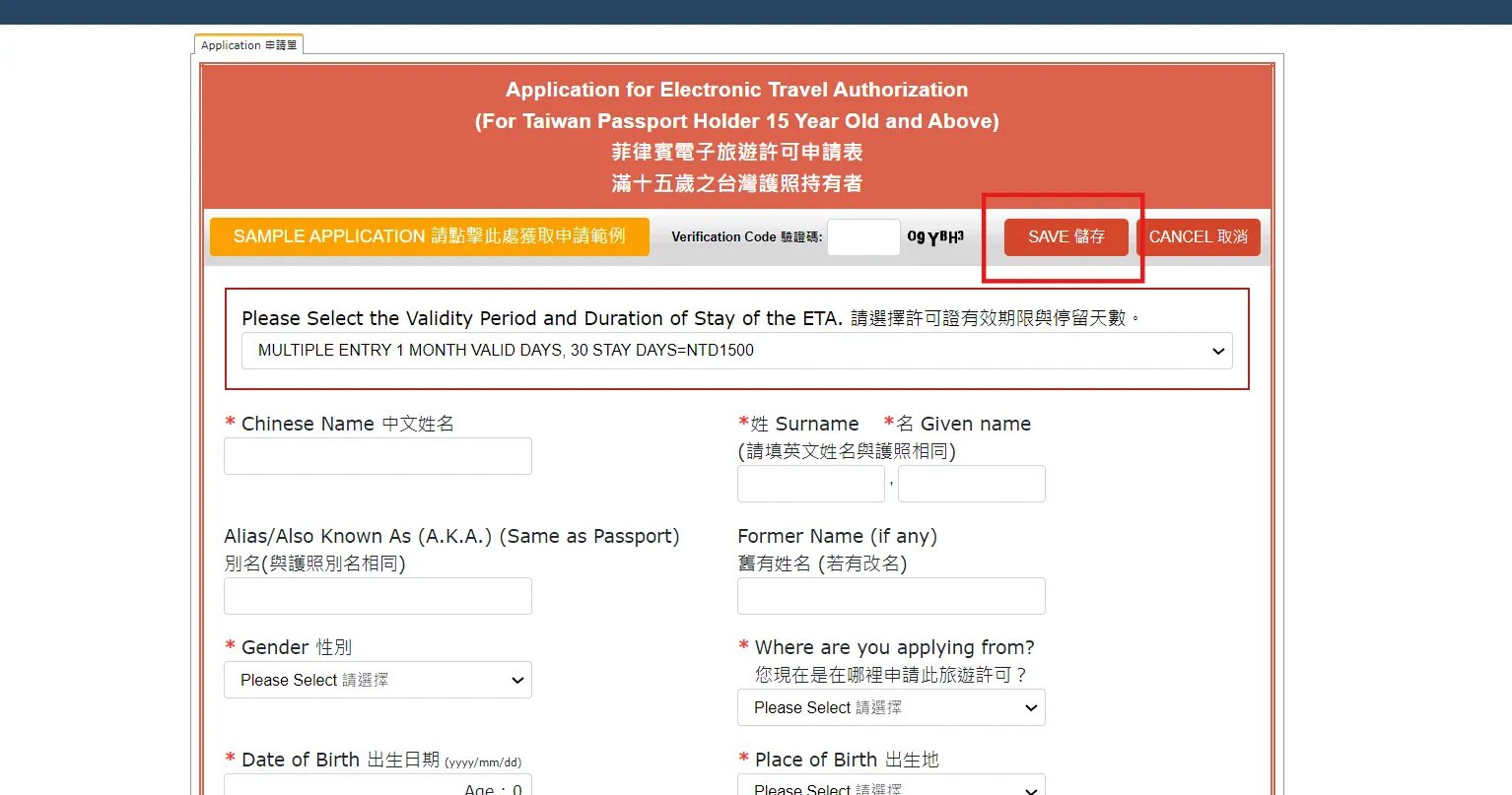Open the Place of Birth dropdown
Image resolution: width=1512 pixels, height=795 pixels.
click(x=891, y=785)
